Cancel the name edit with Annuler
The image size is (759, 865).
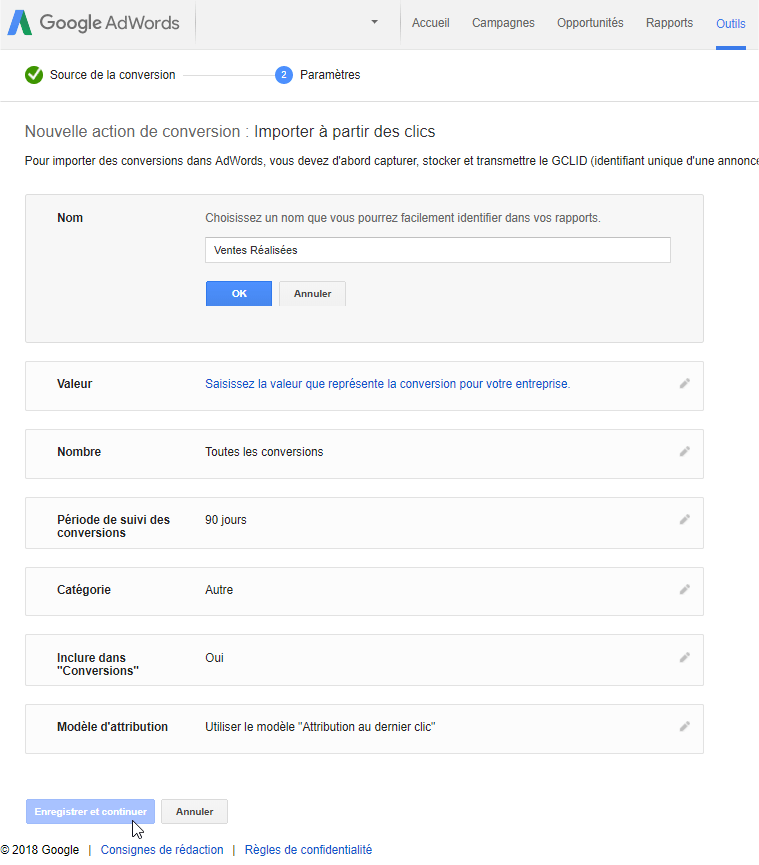click(312, 293)
